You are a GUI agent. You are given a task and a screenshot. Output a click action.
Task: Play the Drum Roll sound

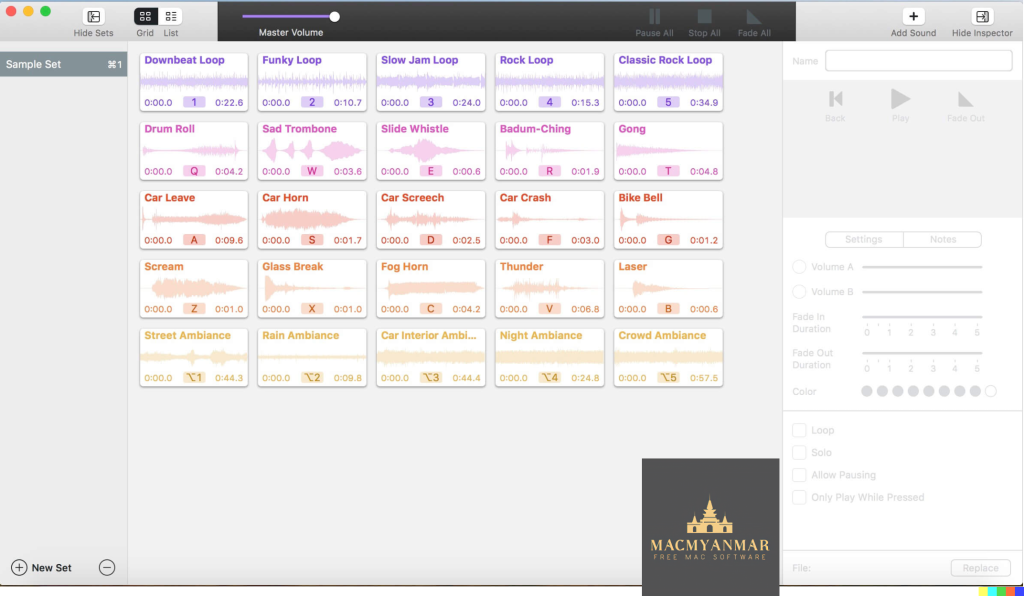coord(194,151)
